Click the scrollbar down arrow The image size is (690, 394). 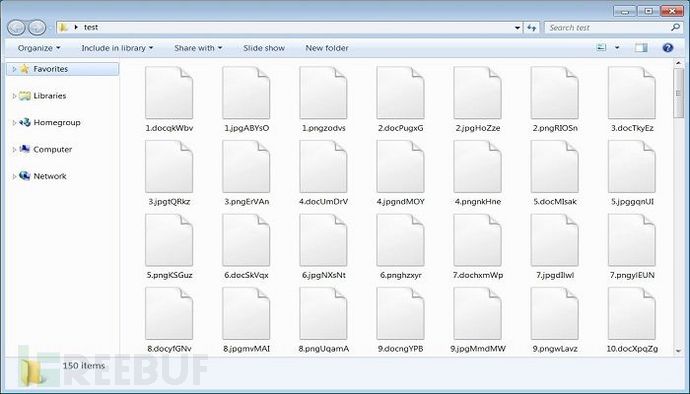coord(679,351)
